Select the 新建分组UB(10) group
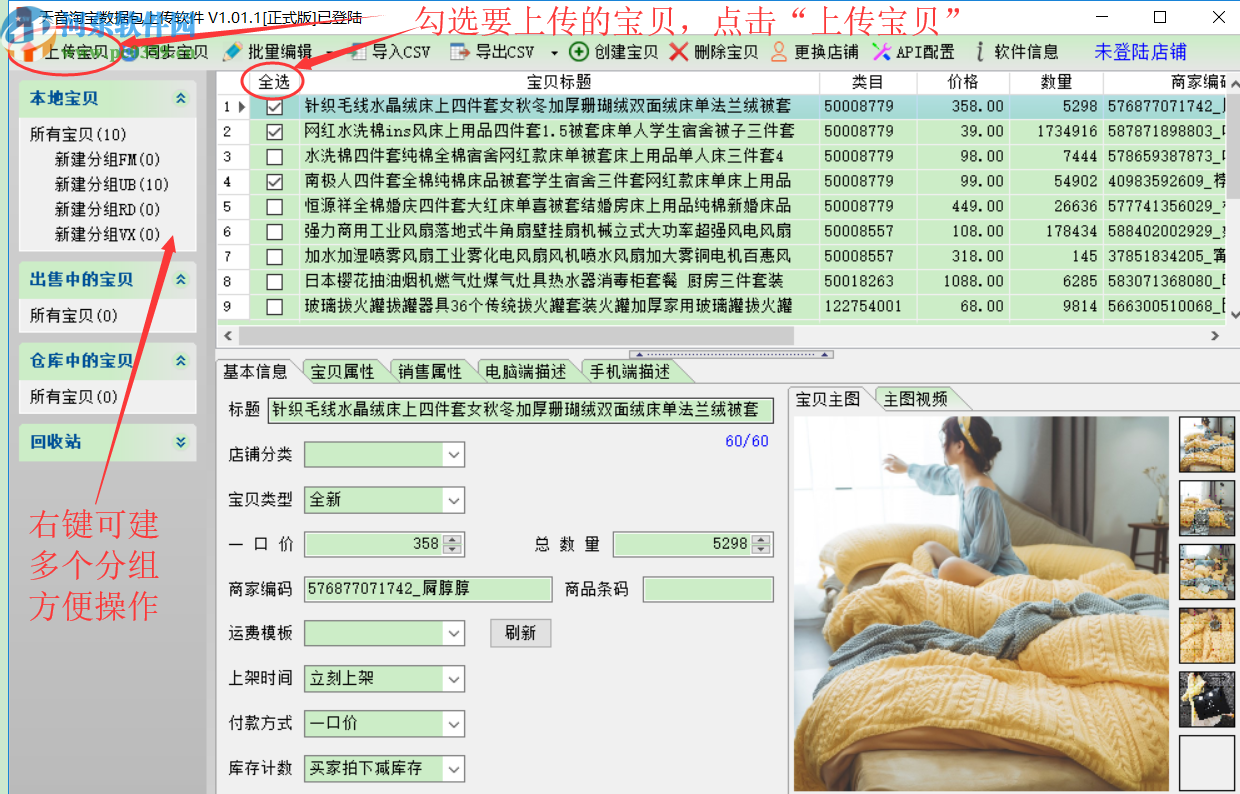 112,184
